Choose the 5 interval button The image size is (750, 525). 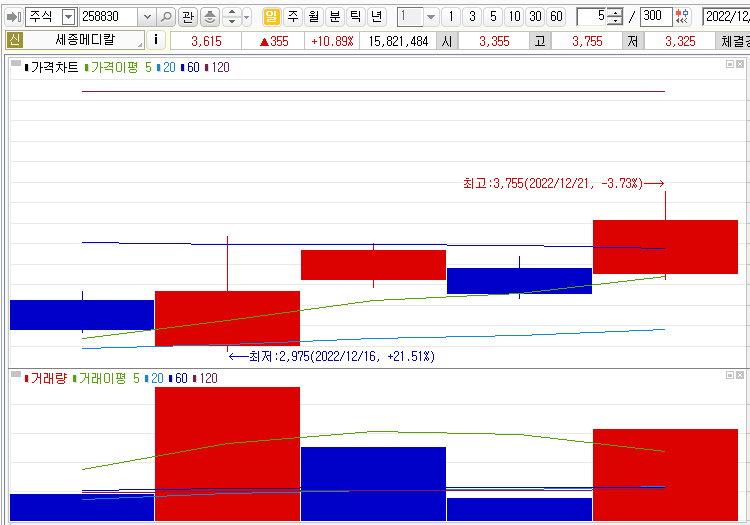tap(493, 17)
